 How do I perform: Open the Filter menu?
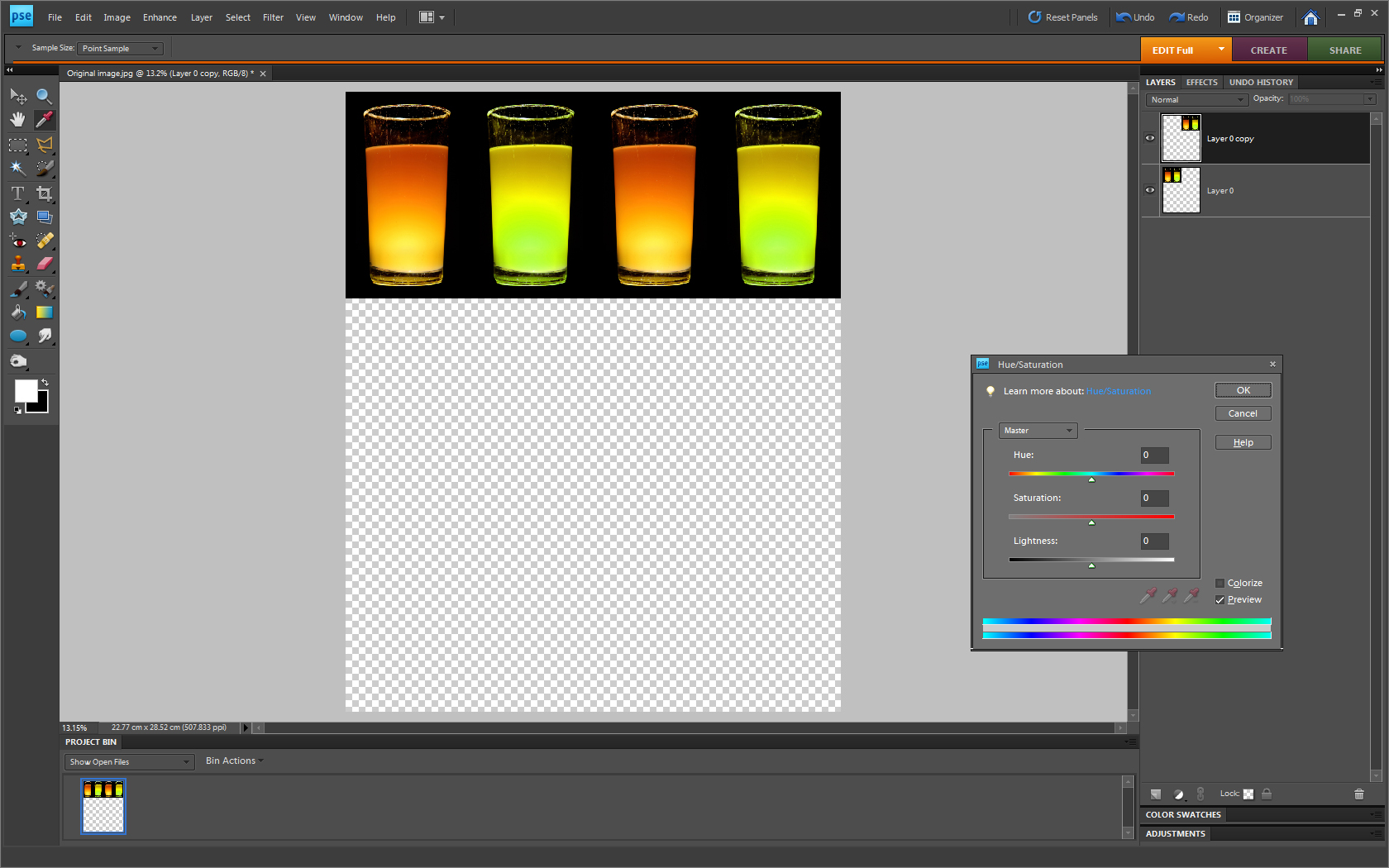click(273, 17)
